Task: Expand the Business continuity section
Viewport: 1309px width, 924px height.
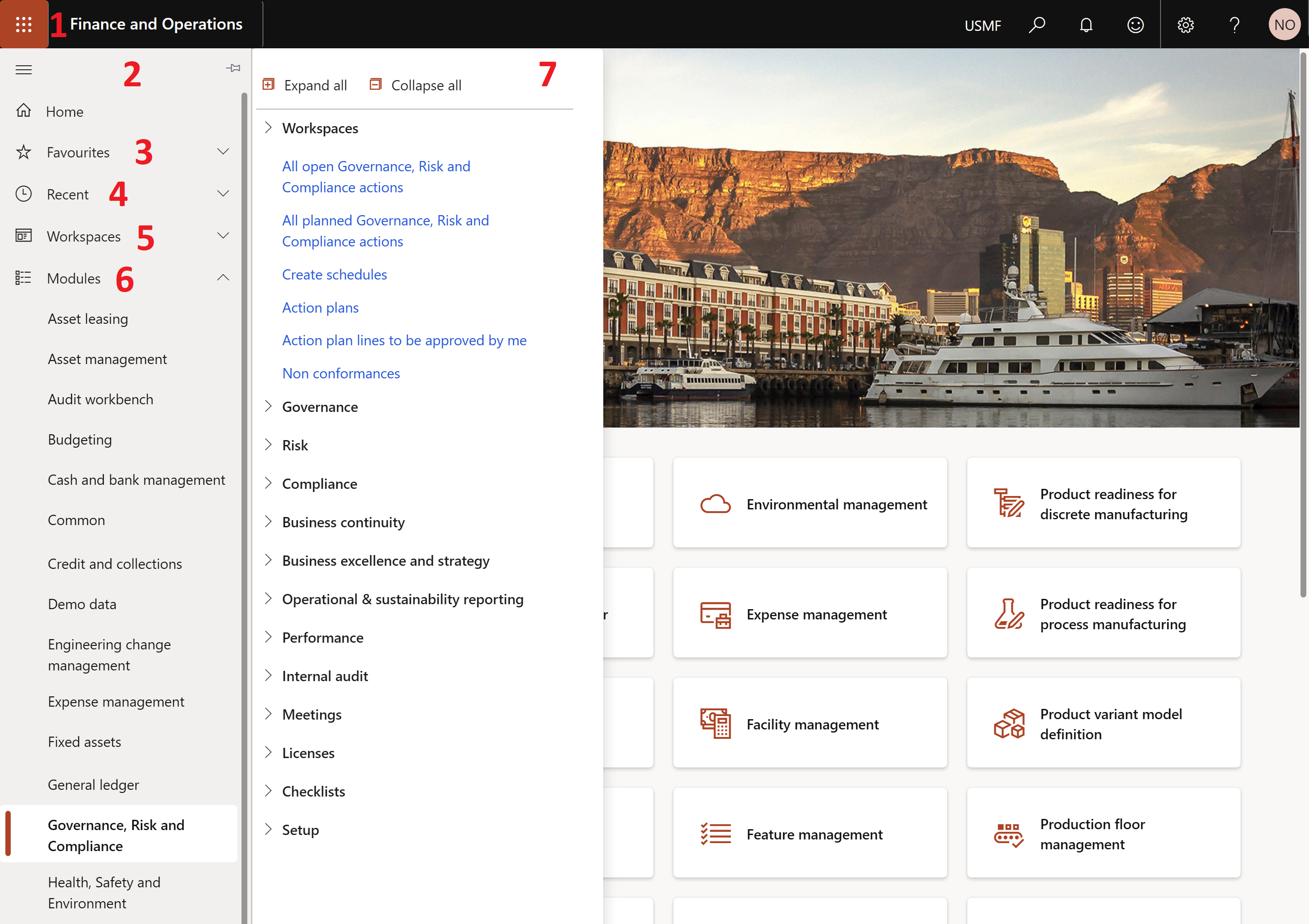Action: (267, 521)
